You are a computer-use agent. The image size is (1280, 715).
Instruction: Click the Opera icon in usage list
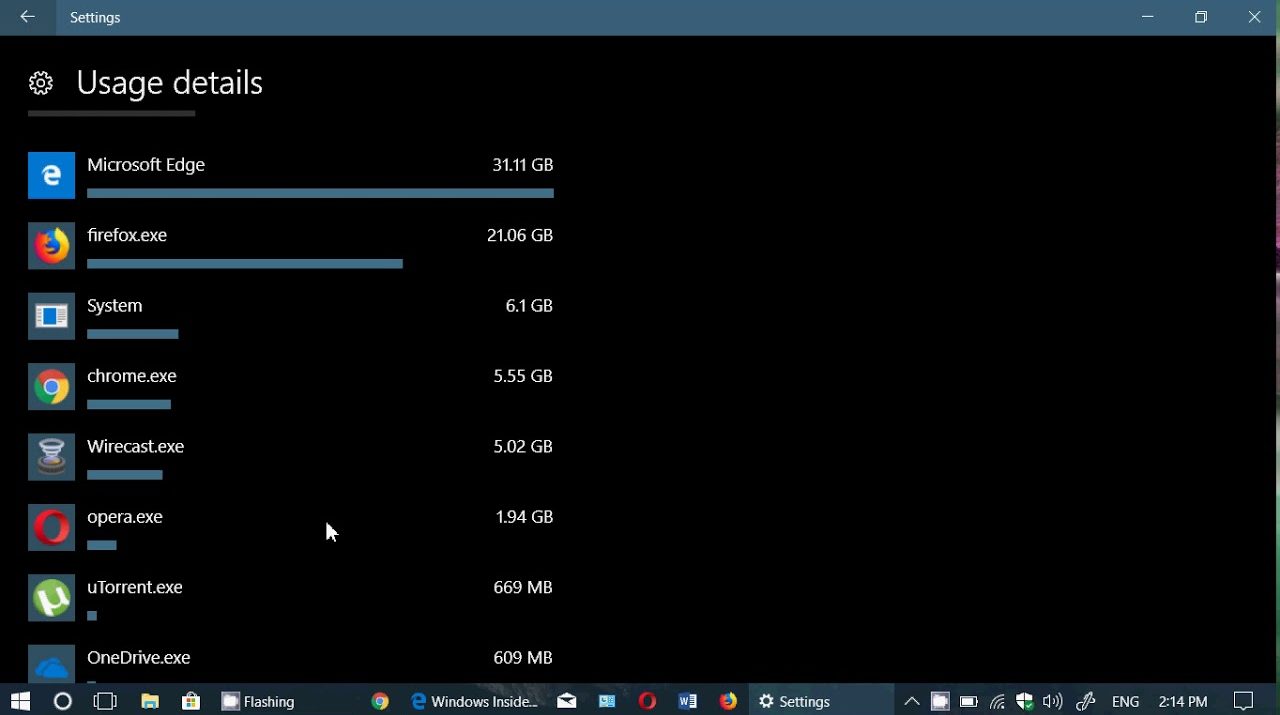pos(51,527)
